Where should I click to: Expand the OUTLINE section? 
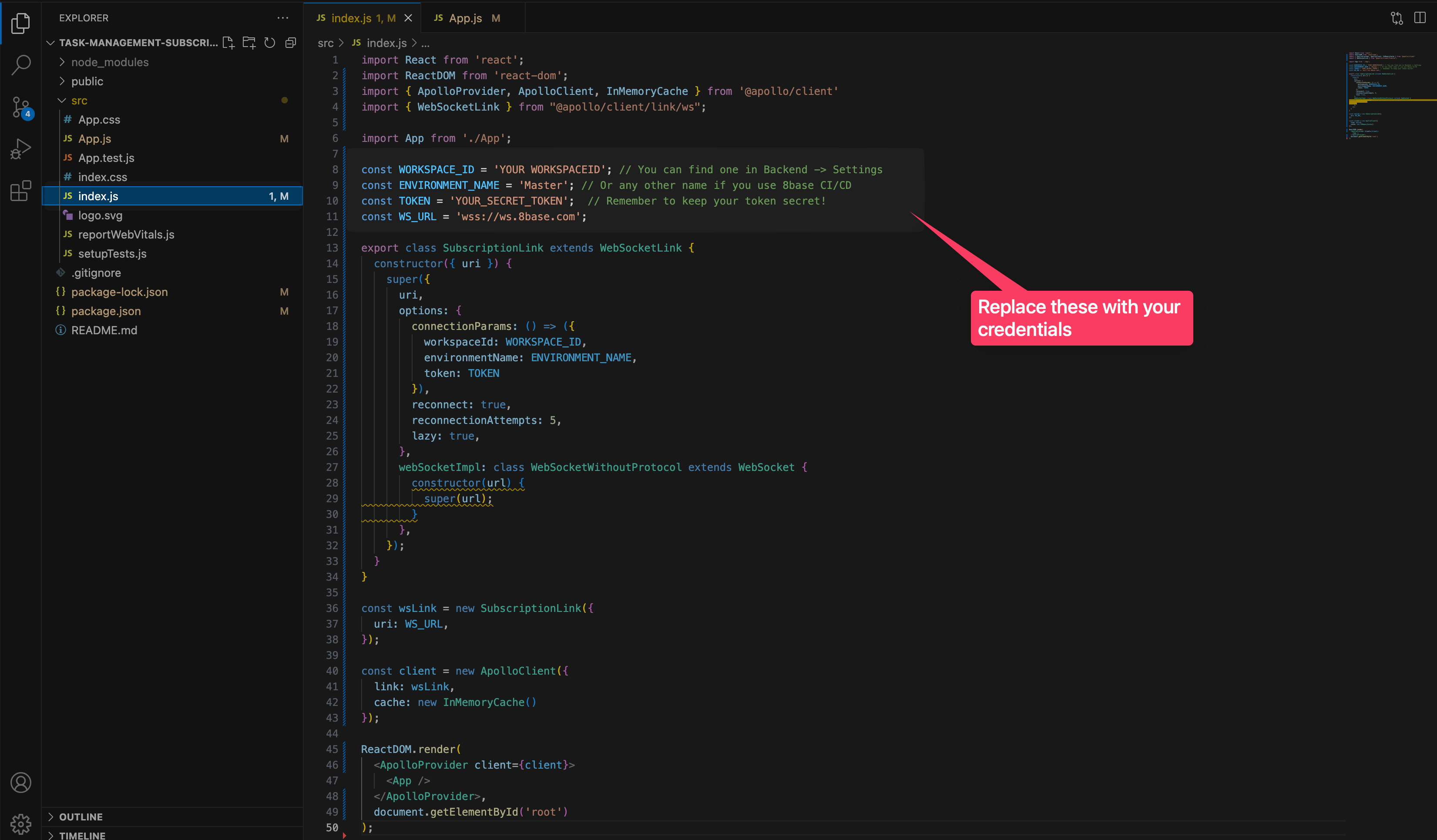[x=81, y=816]
